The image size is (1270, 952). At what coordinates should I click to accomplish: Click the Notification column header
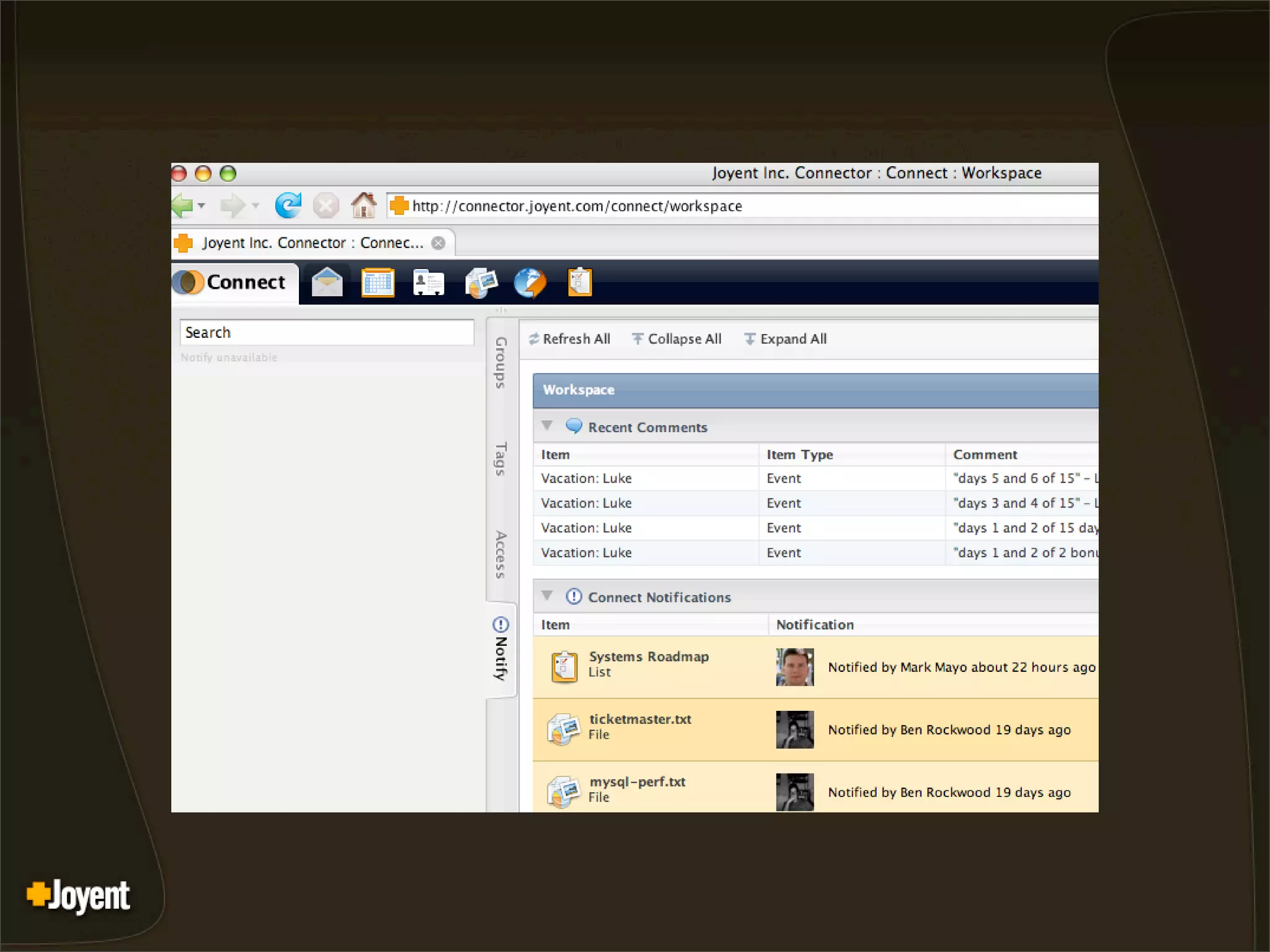933,625
